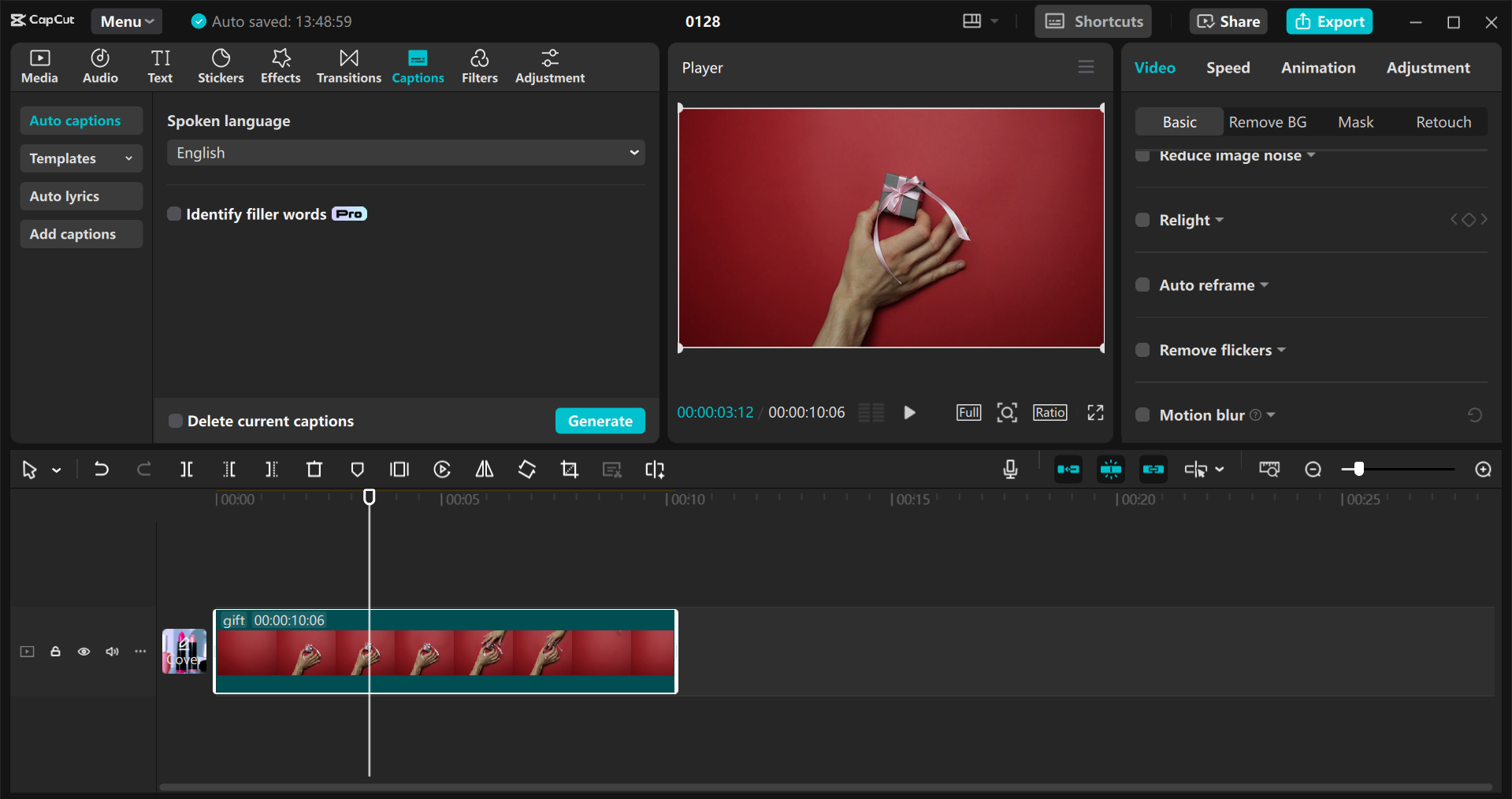Click the Record voiceover microphone icon
This screenshot has height=799, width=1512.
coord(1010,470)
